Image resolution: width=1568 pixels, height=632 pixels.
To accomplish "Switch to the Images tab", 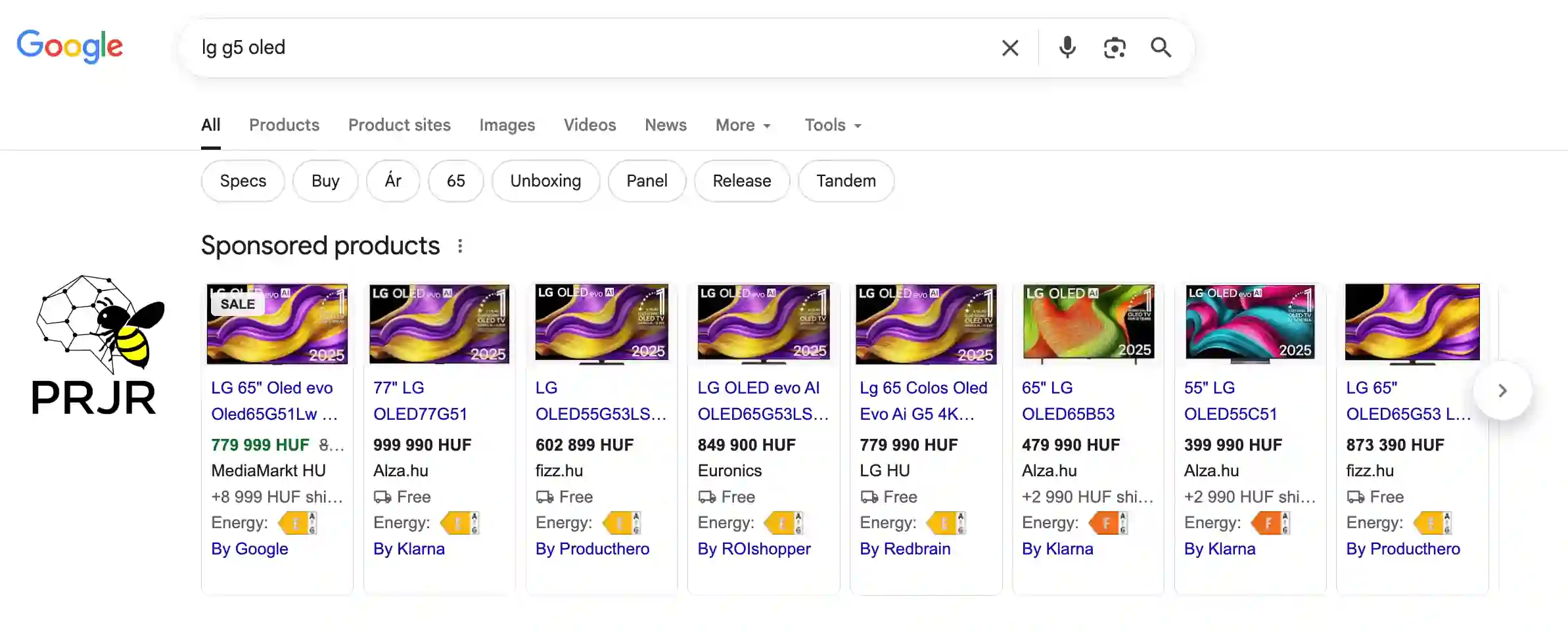I will 507,125.
